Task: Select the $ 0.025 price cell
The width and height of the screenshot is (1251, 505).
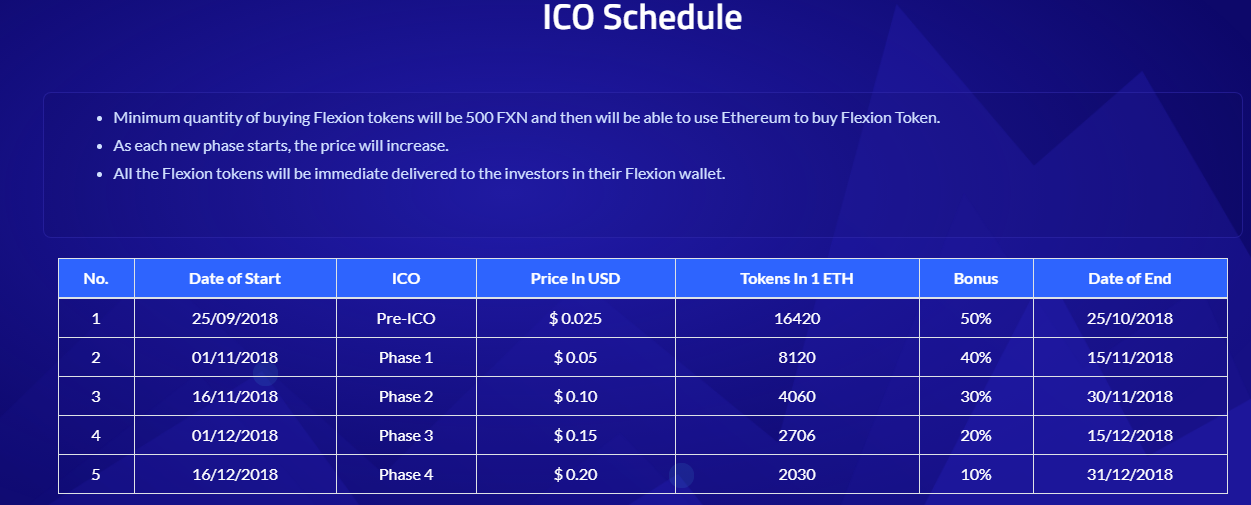Action: pyautogui.click(x=576, y=319)
